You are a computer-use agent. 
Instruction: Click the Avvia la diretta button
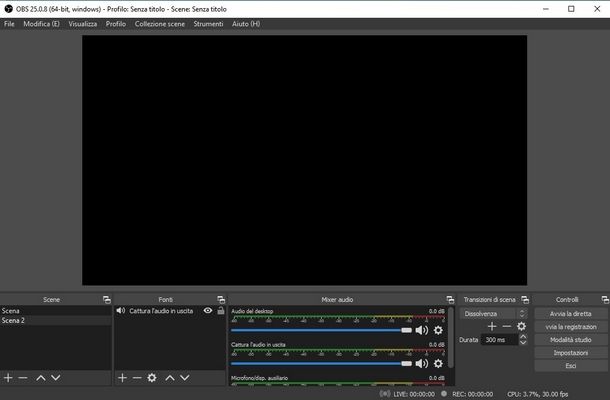pyautogui.click(x=570, y=313)
